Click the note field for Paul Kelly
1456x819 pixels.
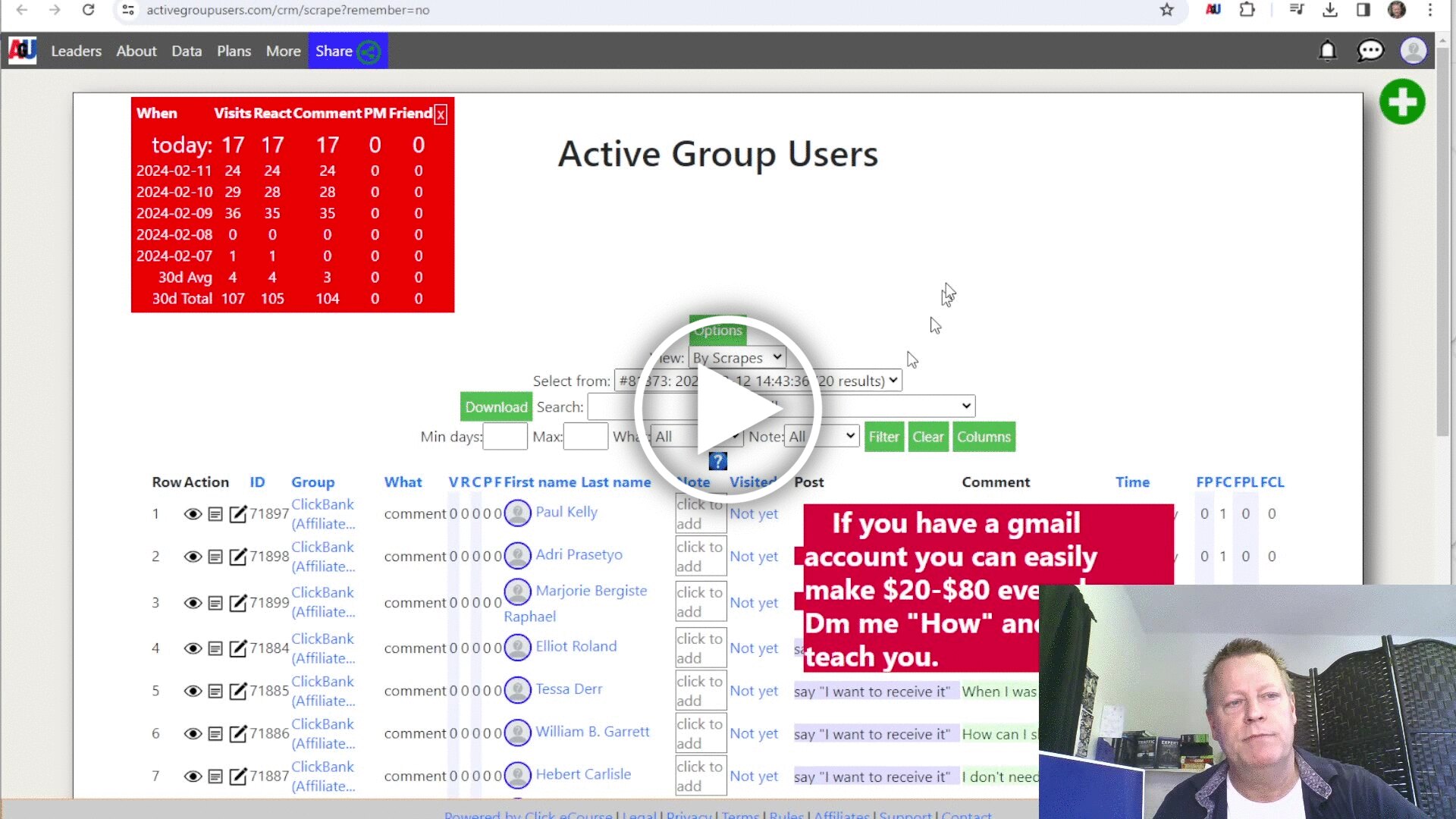pyautogui.click(x=701, y=514)
